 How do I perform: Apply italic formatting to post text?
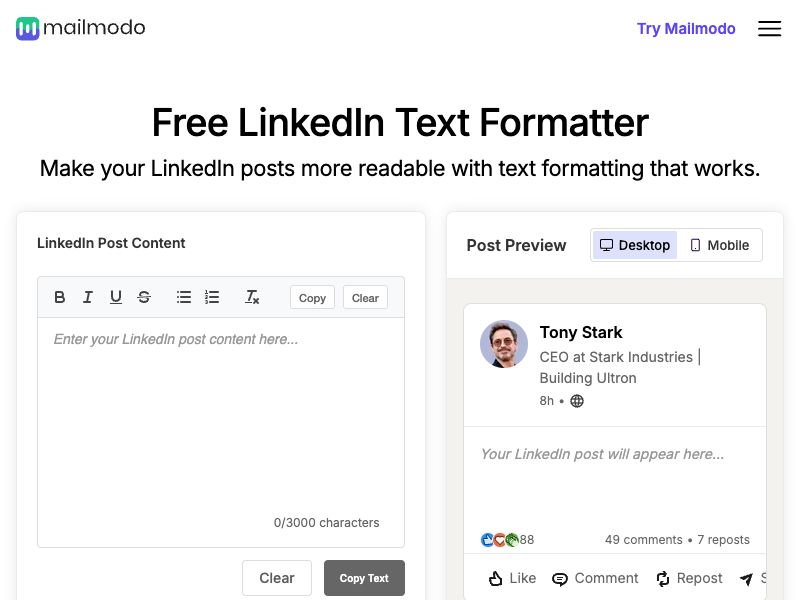tap(87, 297)
